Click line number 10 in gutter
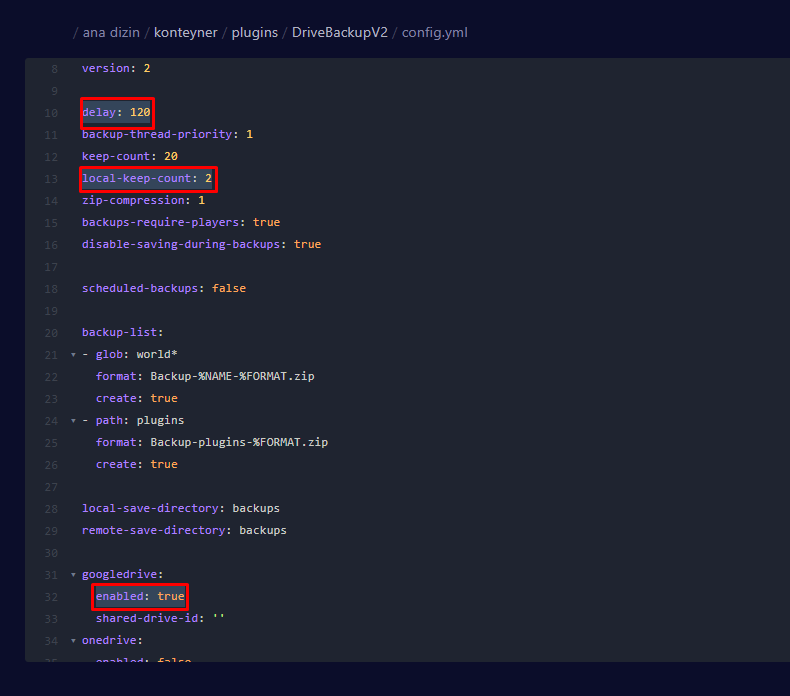Image resolution: width=790 pixels, height=696 pixels. pos(51,113)
